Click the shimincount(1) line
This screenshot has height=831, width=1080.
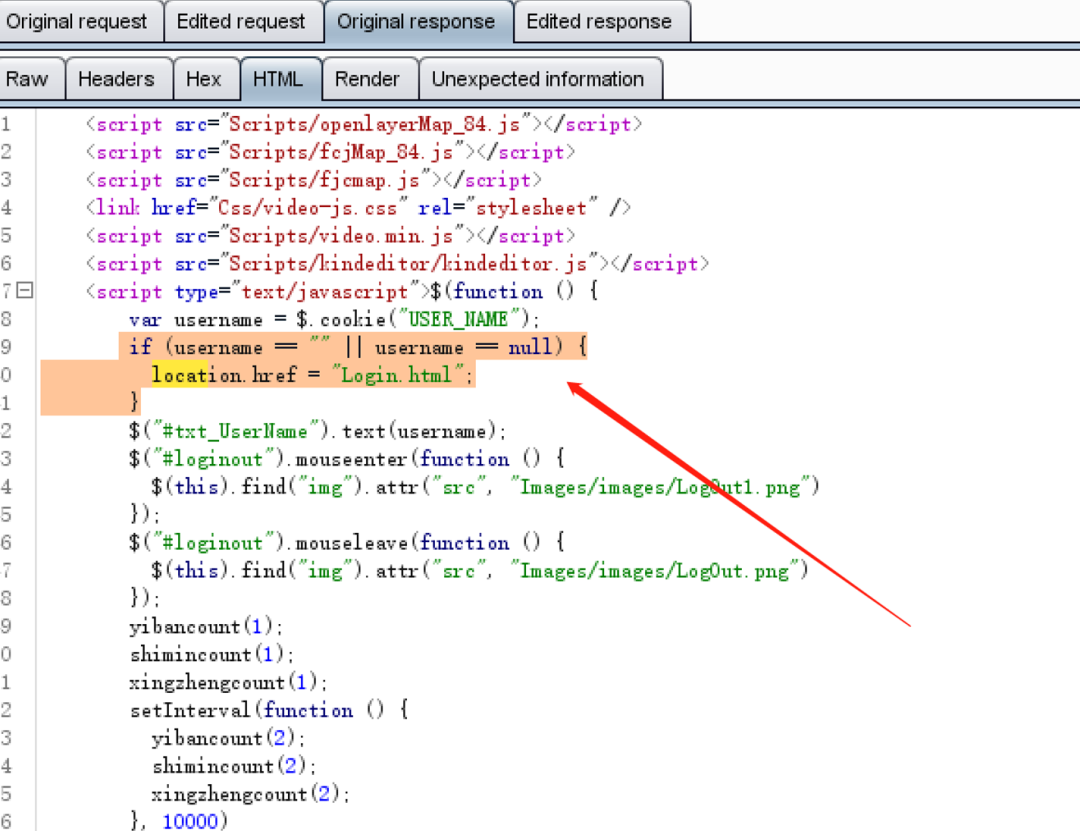click(x=211, y=654)
